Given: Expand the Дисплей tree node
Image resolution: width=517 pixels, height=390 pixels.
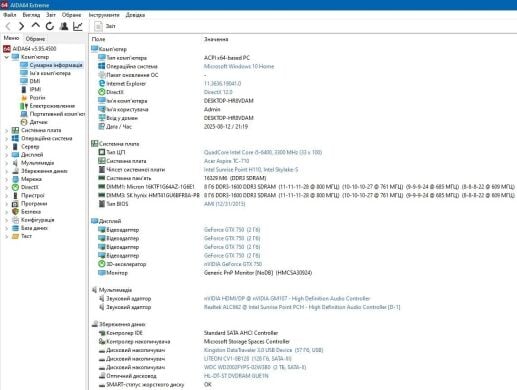Looking at the screenshot, I should pyautogui.click(x=6, y=155).
